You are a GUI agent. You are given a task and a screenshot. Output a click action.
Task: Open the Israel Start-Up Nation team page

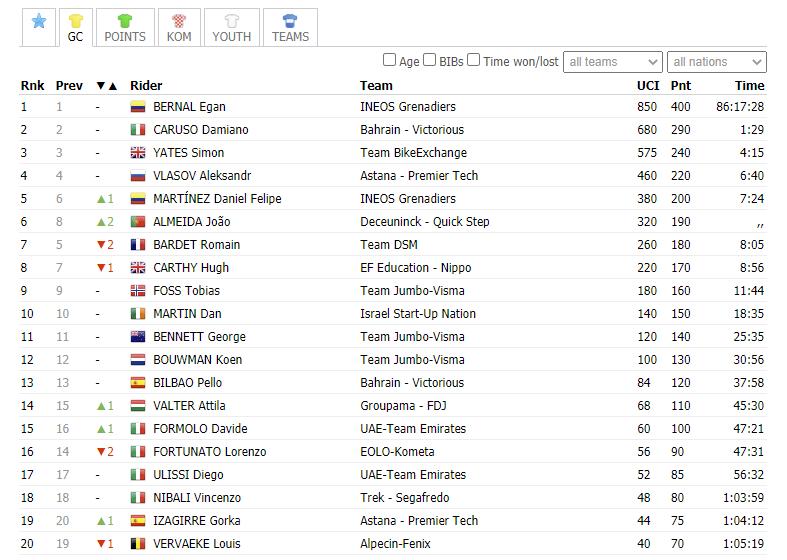point(418,314)
